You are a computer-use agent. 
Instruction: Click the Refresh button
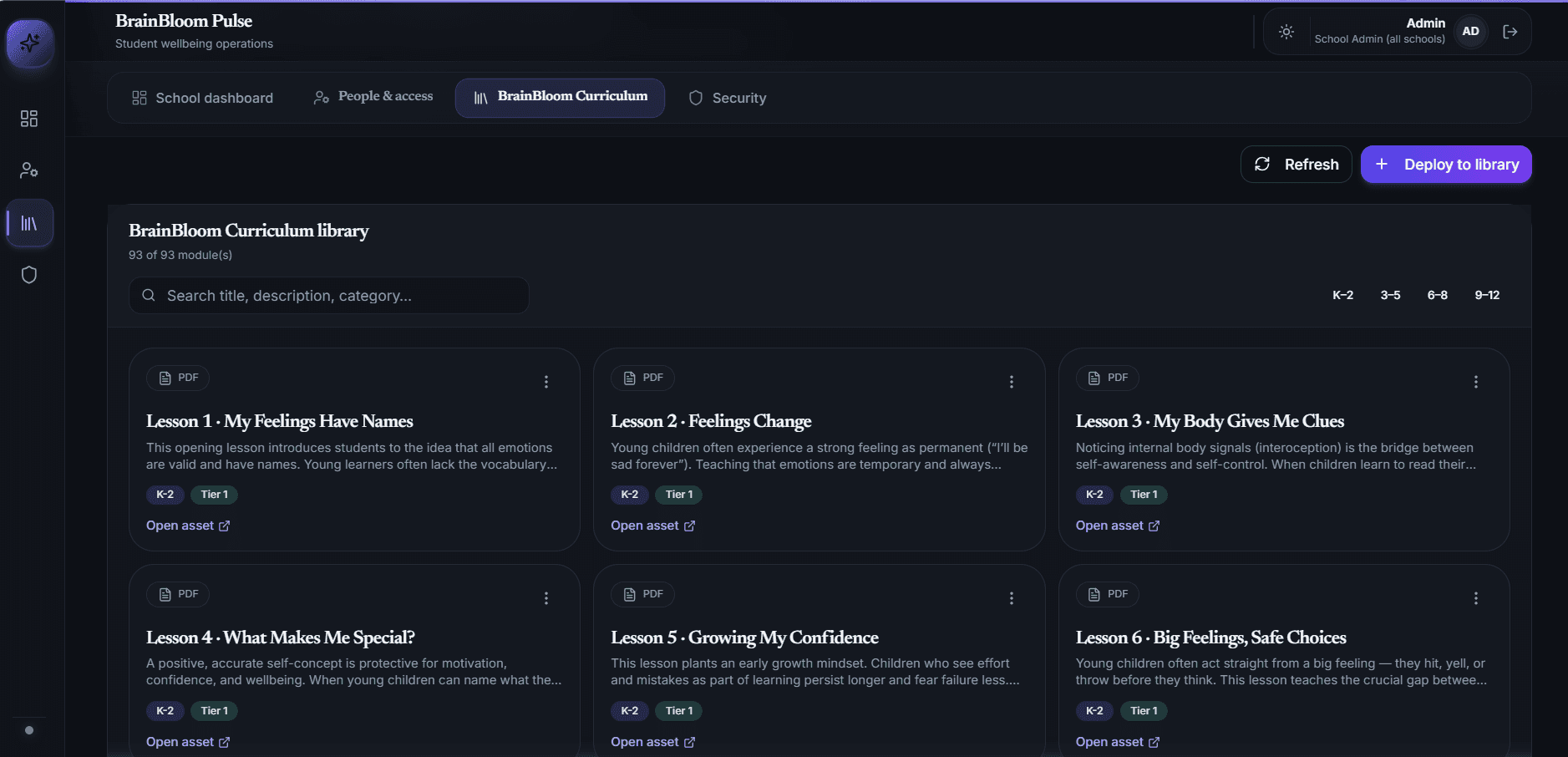click(1297, 165)
